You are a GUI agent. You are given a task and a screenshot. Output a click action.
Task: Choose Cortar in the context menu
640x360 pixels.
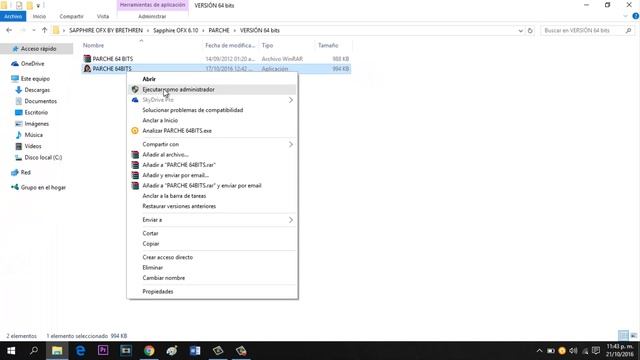[212, 233]
